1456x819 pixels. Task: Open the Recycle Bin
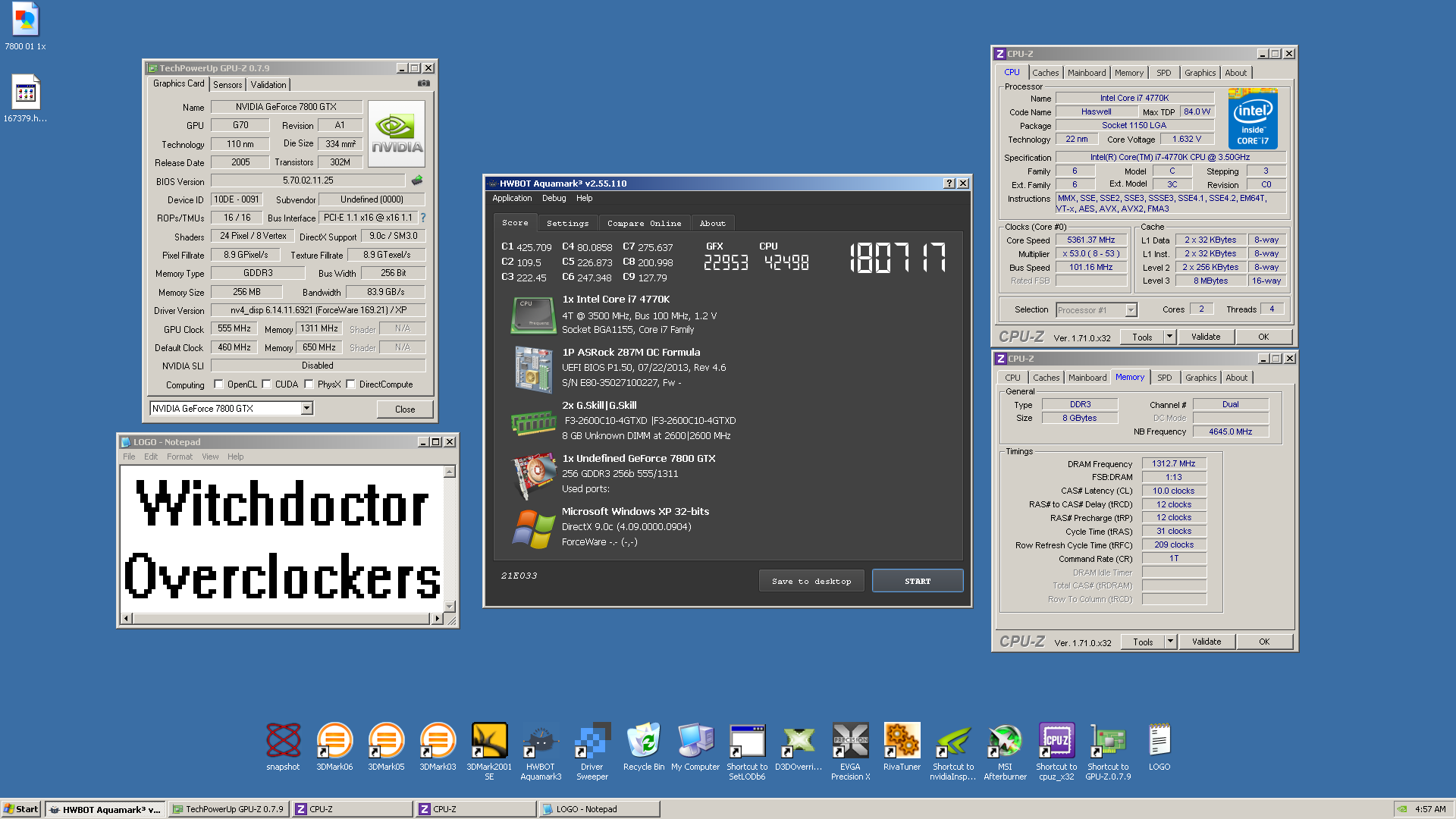click(644, 747)
